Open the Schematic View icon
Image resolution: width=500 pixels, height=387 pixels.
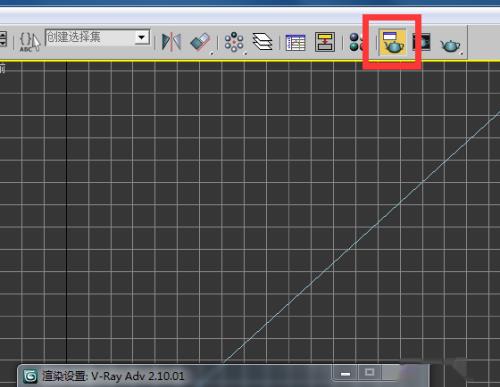325,42
